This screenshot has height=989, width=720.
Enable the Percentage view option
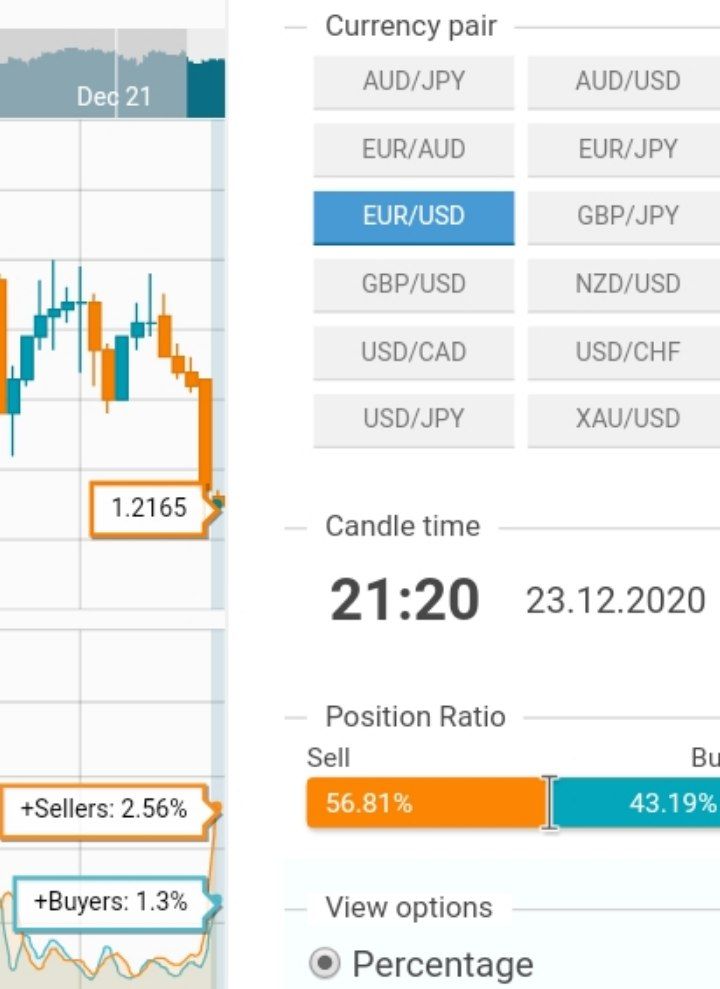(x=324, y=965)
